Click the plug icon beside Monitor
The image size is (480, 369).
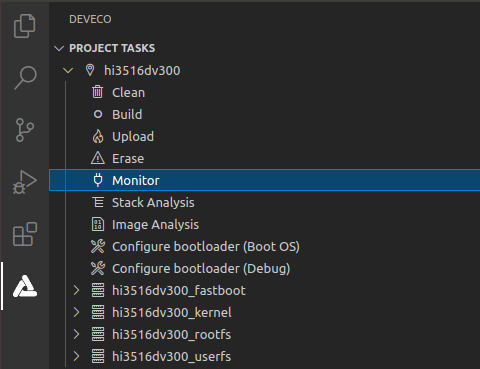tap(98, 180)
